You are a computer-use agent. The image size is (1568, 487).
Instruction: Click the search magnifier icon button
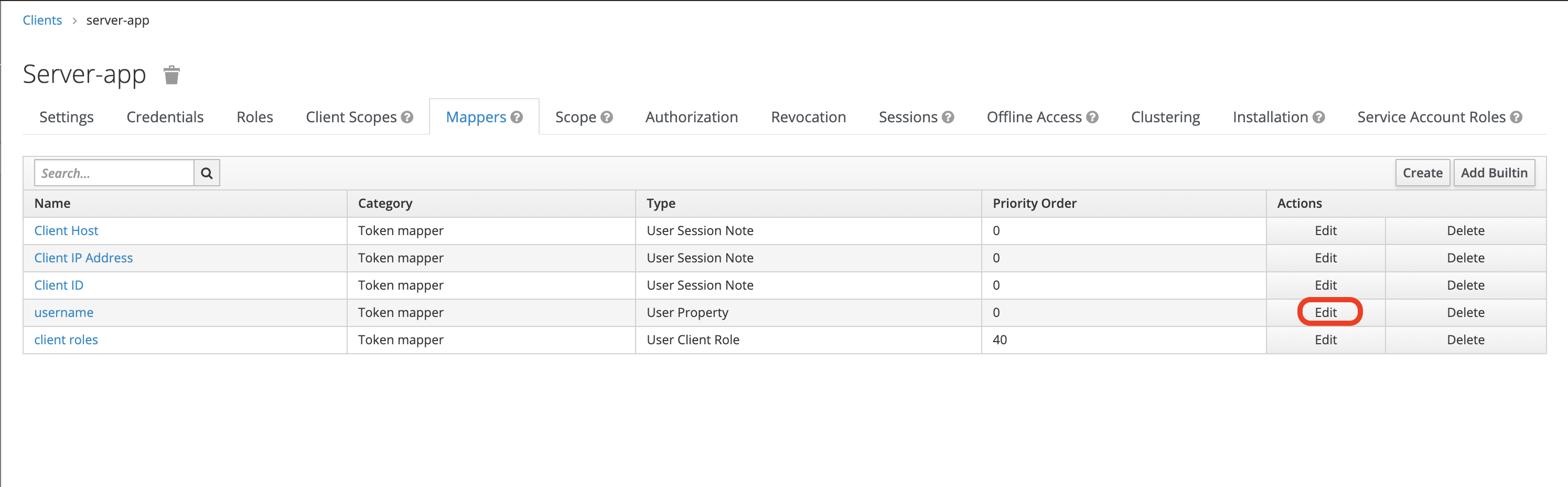coord(207,173)
